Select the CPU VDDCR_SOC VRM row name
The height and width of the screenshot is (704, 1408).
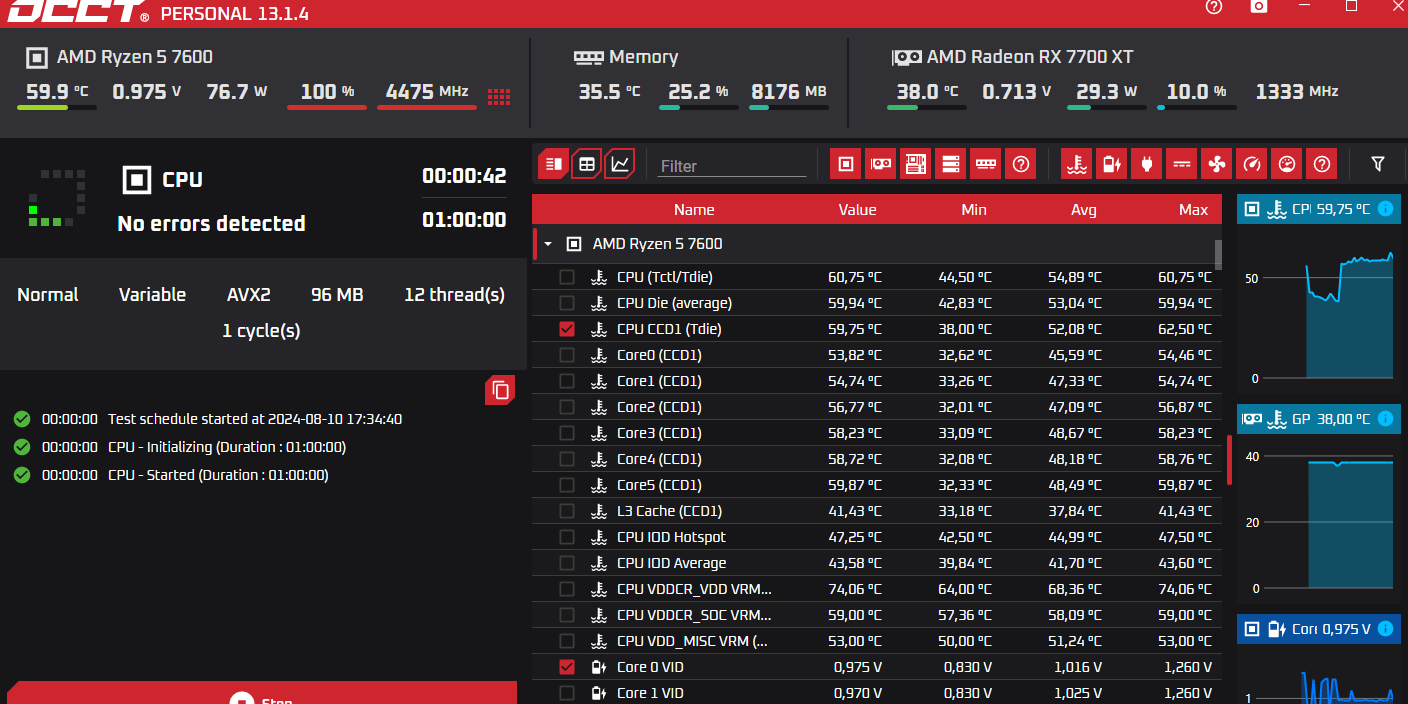[x=694, y=615]
